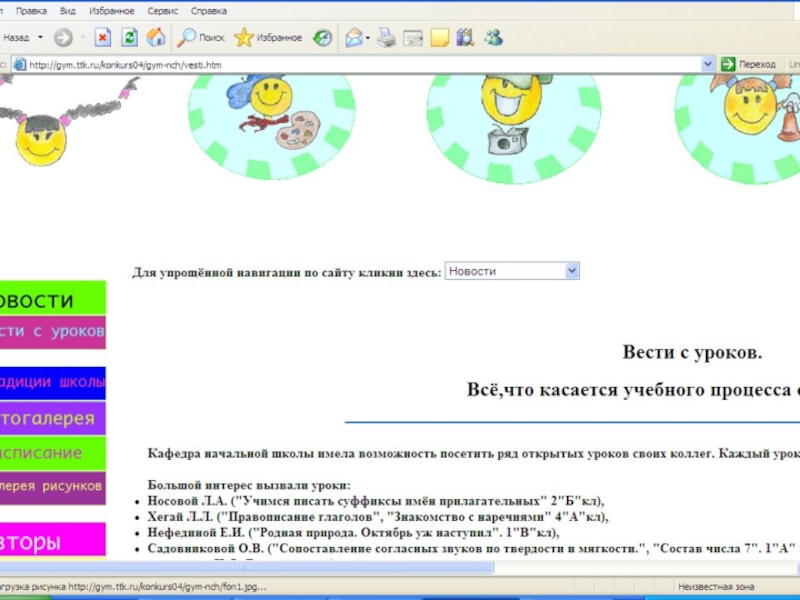Open the Favorites (Избранное) star button
The height and width of the screenshot is (600, 800).
coord(268,38)
